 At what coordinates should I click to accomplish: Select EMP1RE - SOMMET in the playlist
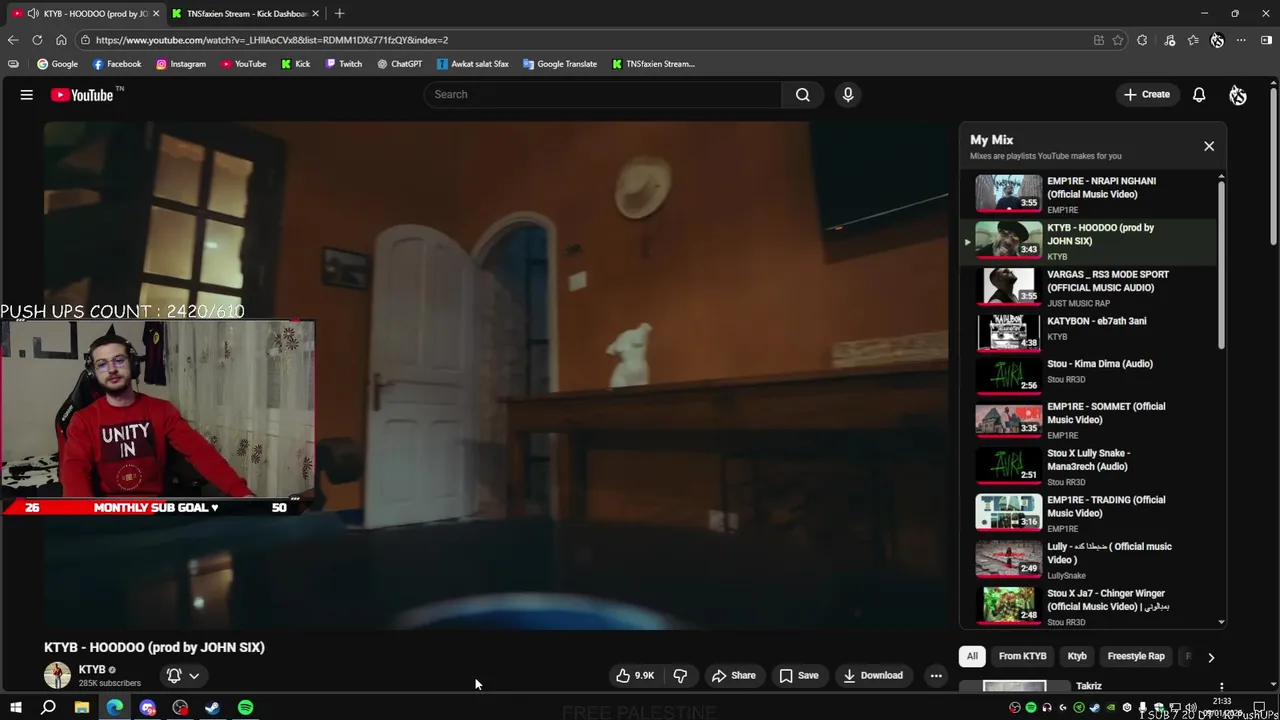click(x=1090, y=421)
